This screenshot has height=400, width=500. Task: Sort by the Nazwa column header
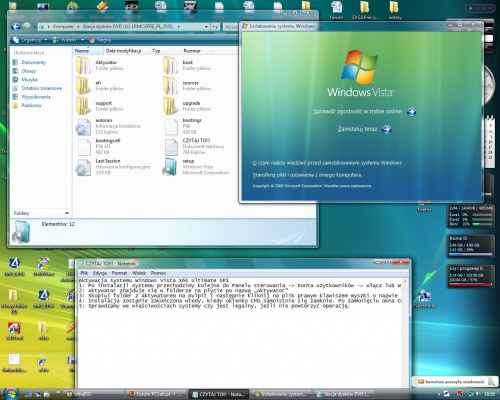(88, 51)
